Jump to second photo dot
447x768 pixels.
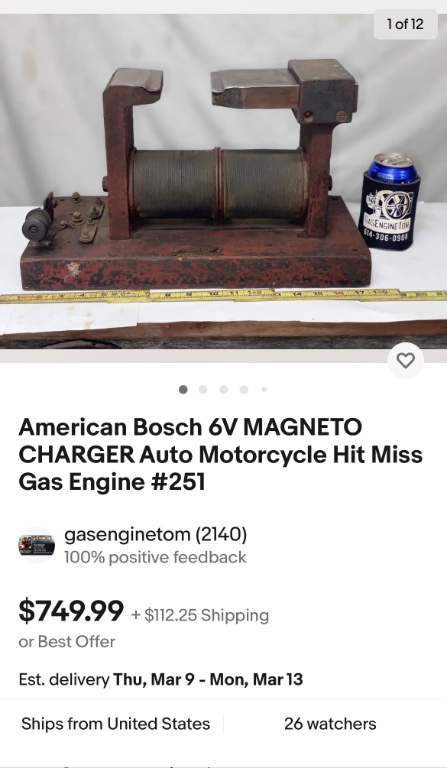pos(203,389)
